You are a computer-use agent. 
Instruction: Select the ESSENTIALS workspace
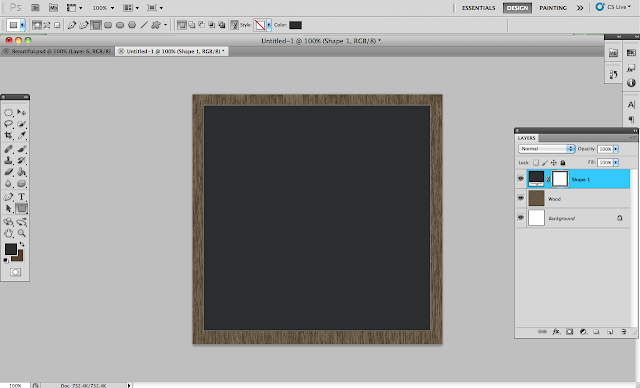pyautogui.click(x=478, y=8)
